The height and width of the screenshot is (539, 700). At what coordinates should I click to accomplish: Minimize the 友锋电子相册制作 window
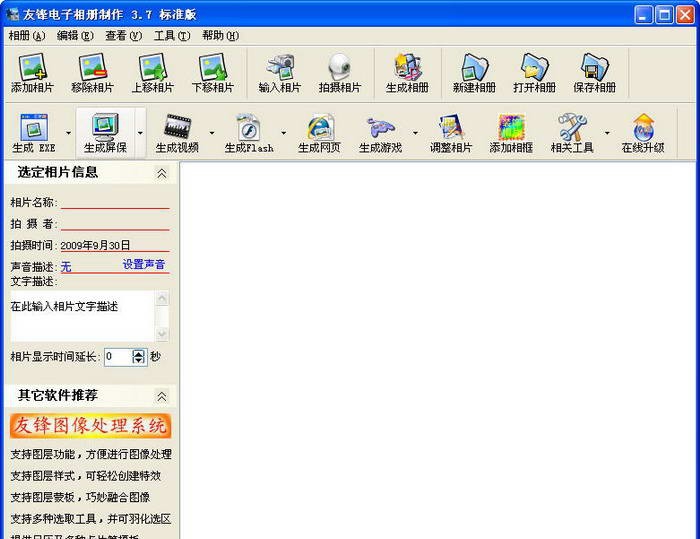click(x=643, y=15)
